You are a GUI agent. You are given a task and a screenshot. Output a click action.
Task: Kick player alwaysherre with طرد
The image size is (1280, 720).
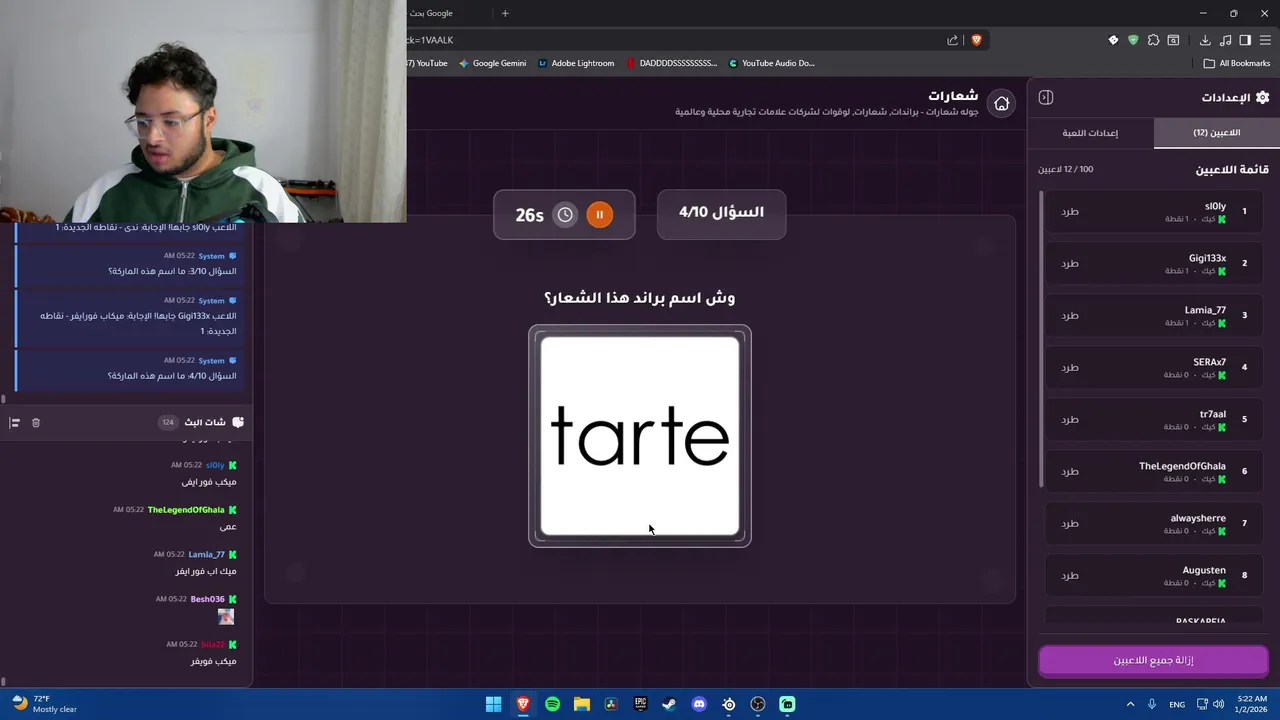click(x=1070, y=524)
